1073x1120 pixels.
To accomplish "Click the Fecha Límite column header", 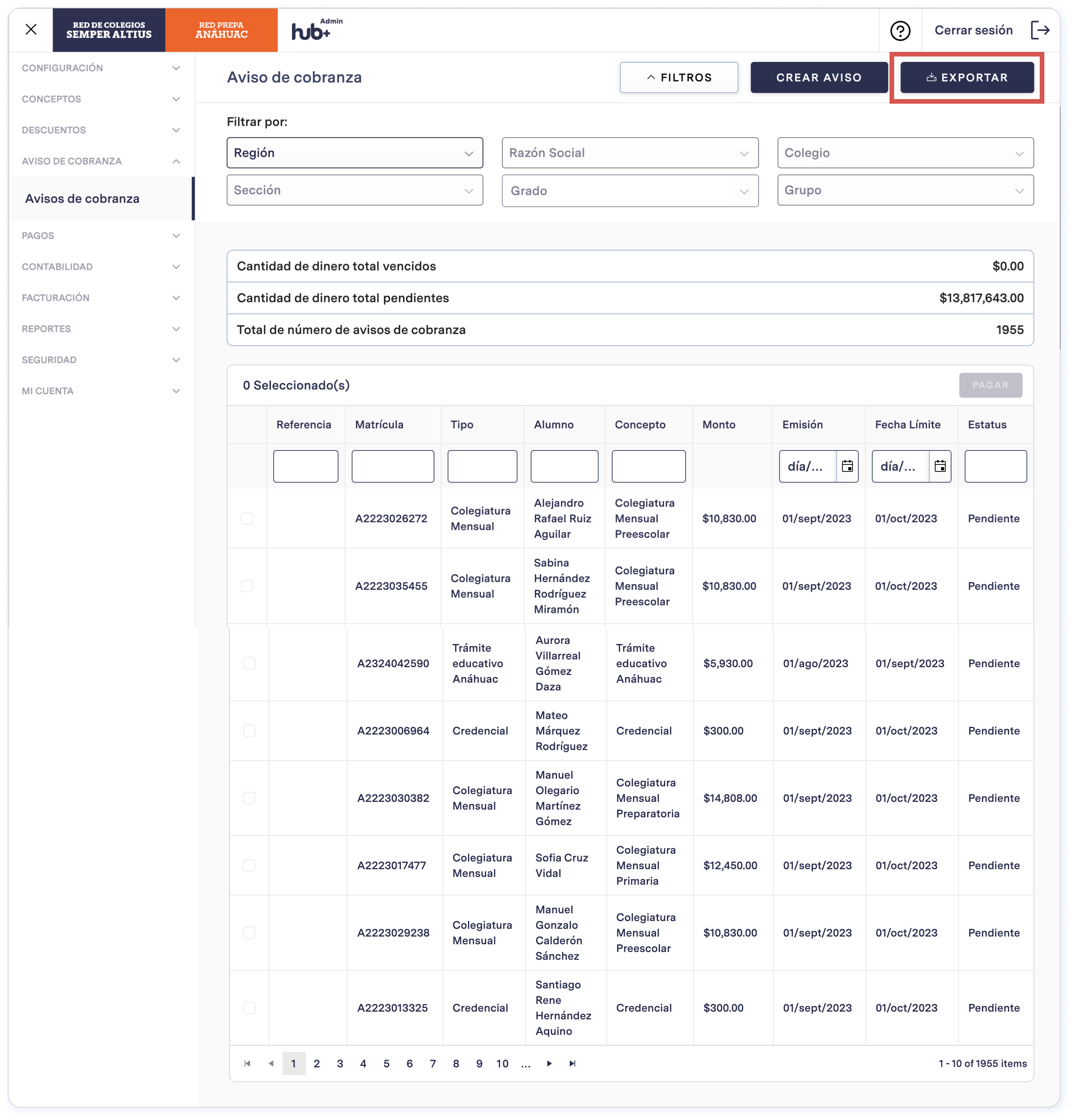I will pyautogui.click(x=907, y=424).
